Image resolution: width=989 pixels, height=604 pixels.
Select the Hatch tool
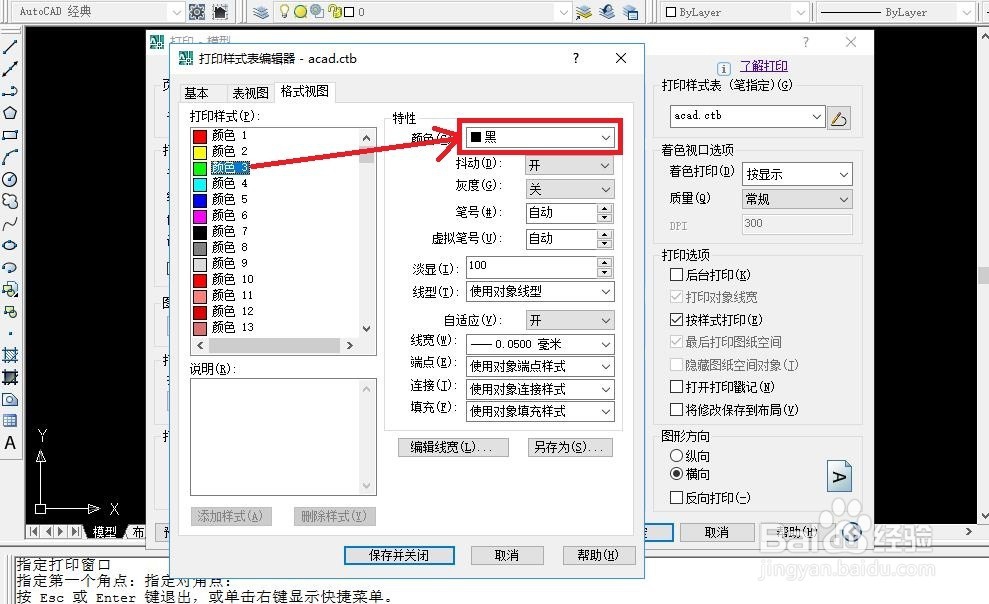click(x=10, y=355)
